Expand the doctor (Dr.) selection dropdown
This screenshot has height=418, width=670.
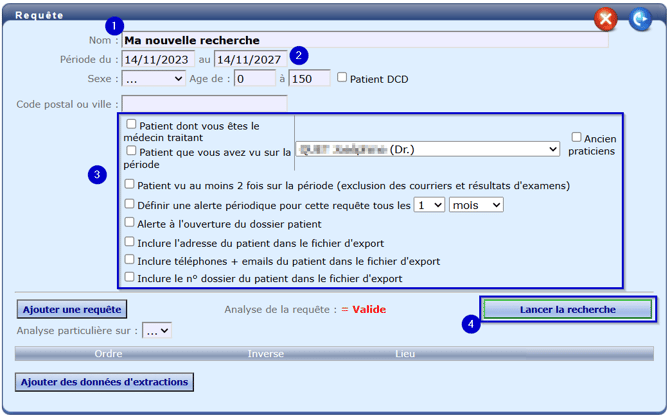(427, 149)
